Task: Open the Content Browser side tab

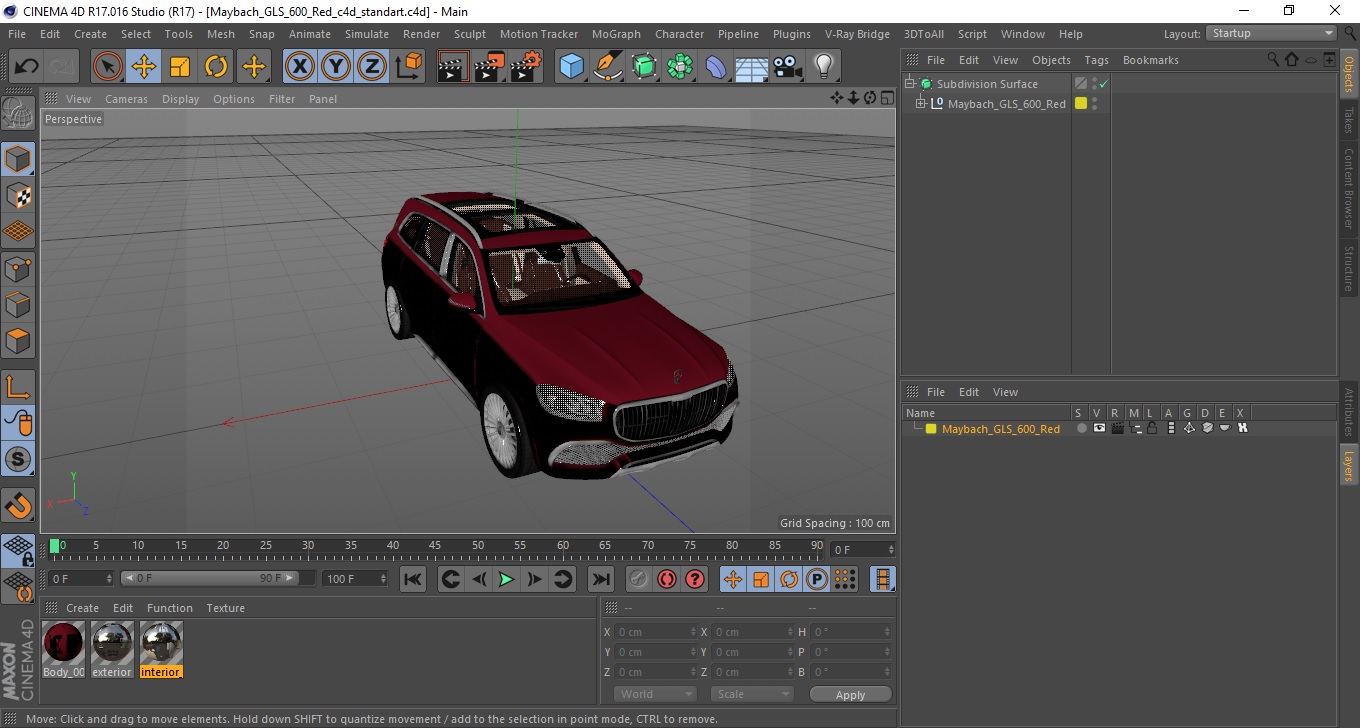Action: point(1349,189)
